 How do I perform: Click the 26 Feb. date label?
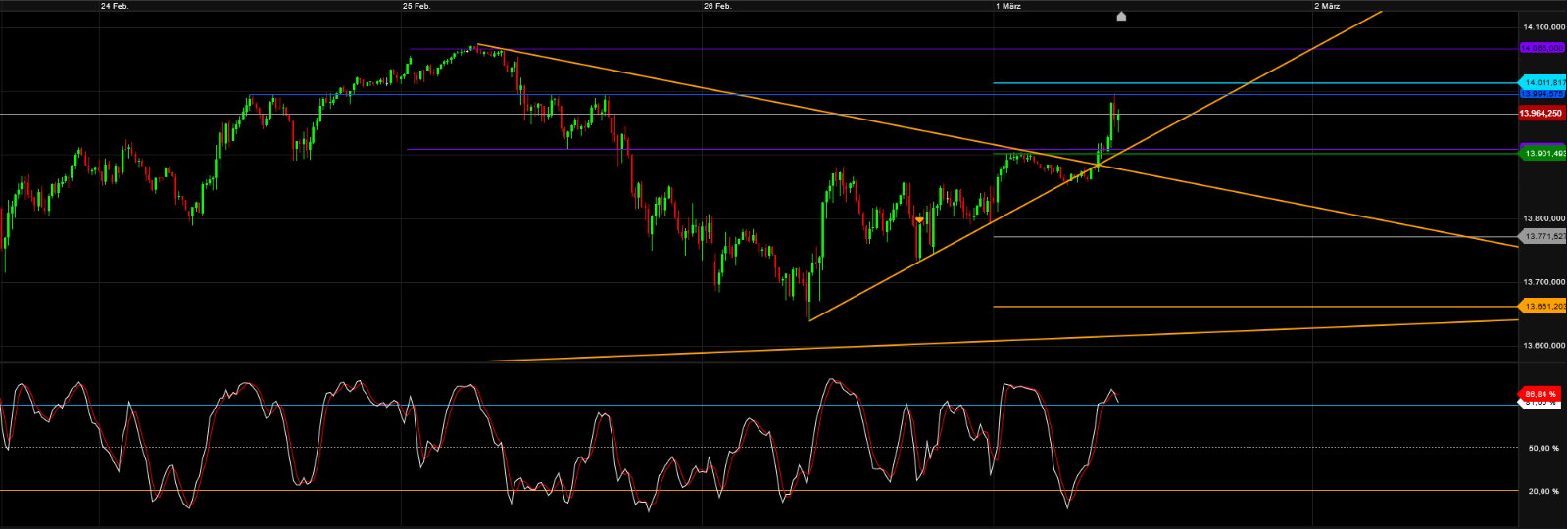click(717, 6)
